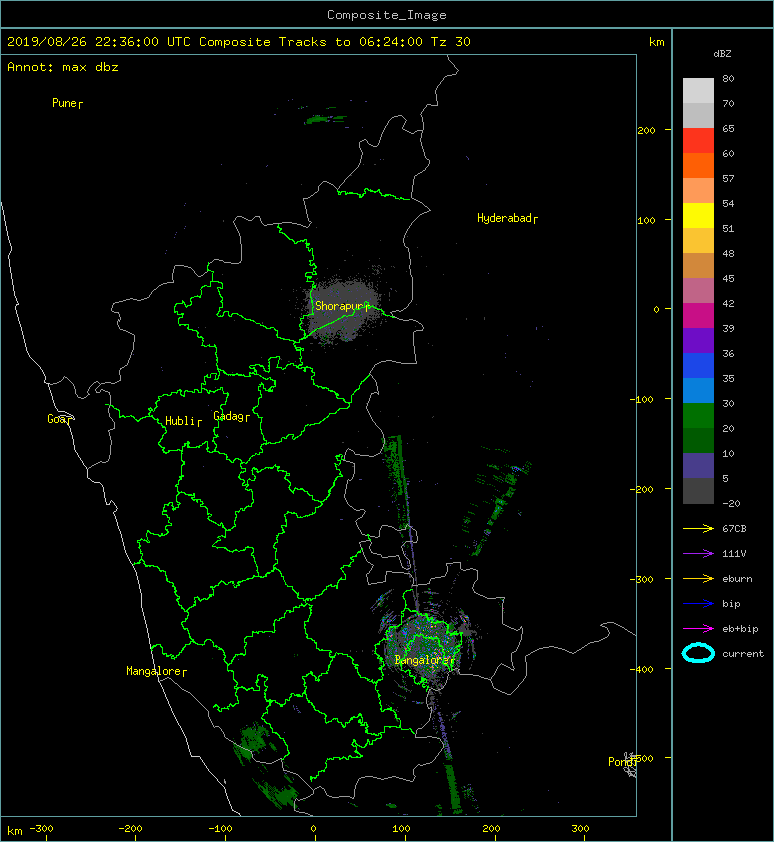This screenshot has height=842, width=774.
Task: Click the 0 km tick on bottom axis
Action: 314,829
